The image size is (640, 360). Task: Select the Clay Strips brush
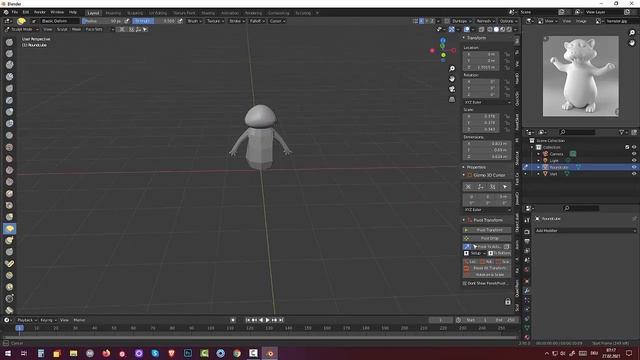(9, 77)
